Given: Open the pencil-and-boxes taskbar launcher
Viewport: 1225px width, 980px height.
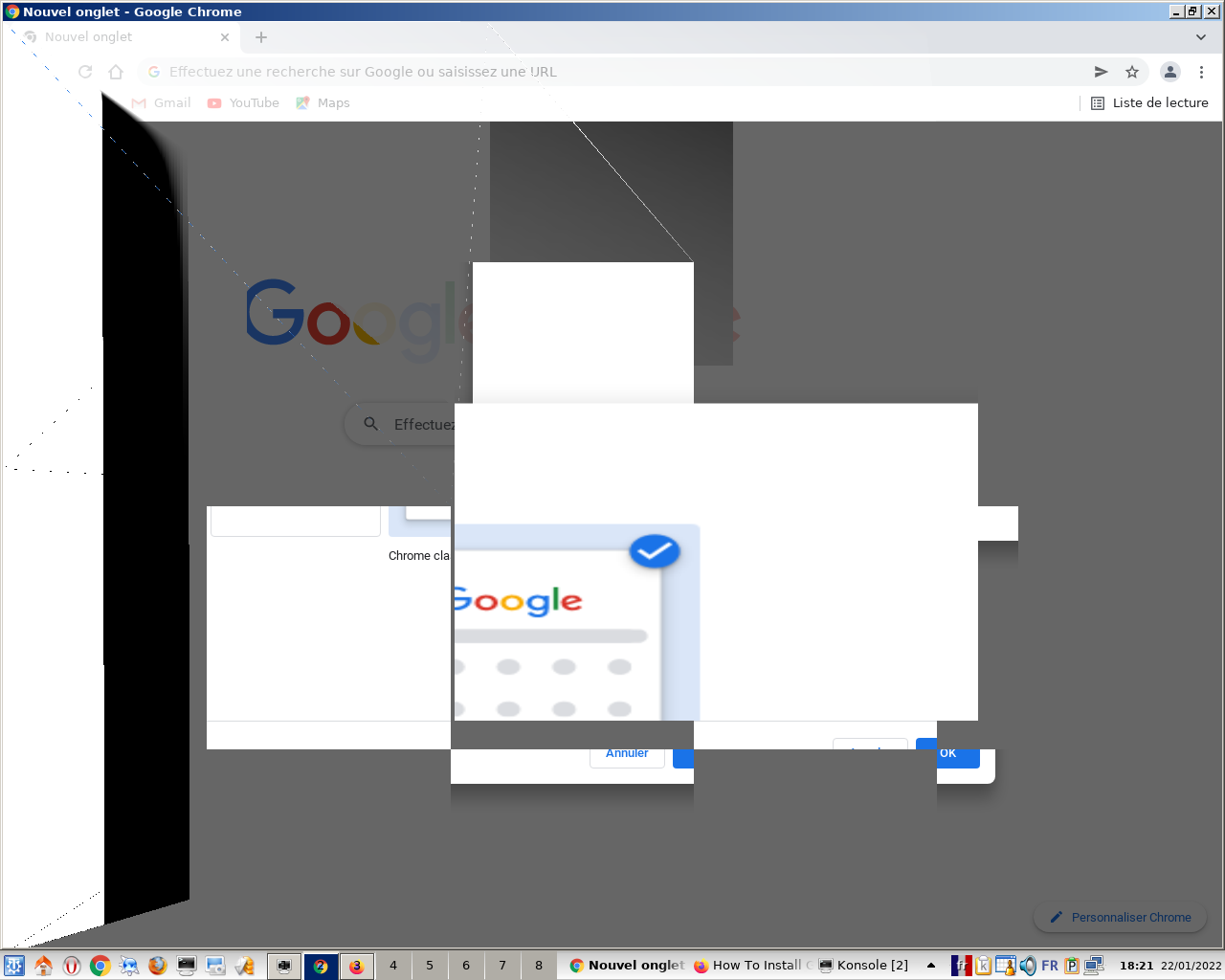Looking at the screenshot, I should pyautogui.click(x=244, y=966).
